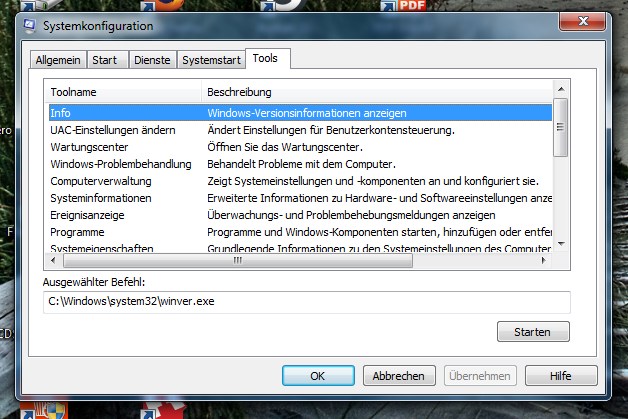The width and height of the screenshot is (628, 419).
Task: Select Computerverwaltung in the tool list
Action: [x=300, y=181]
